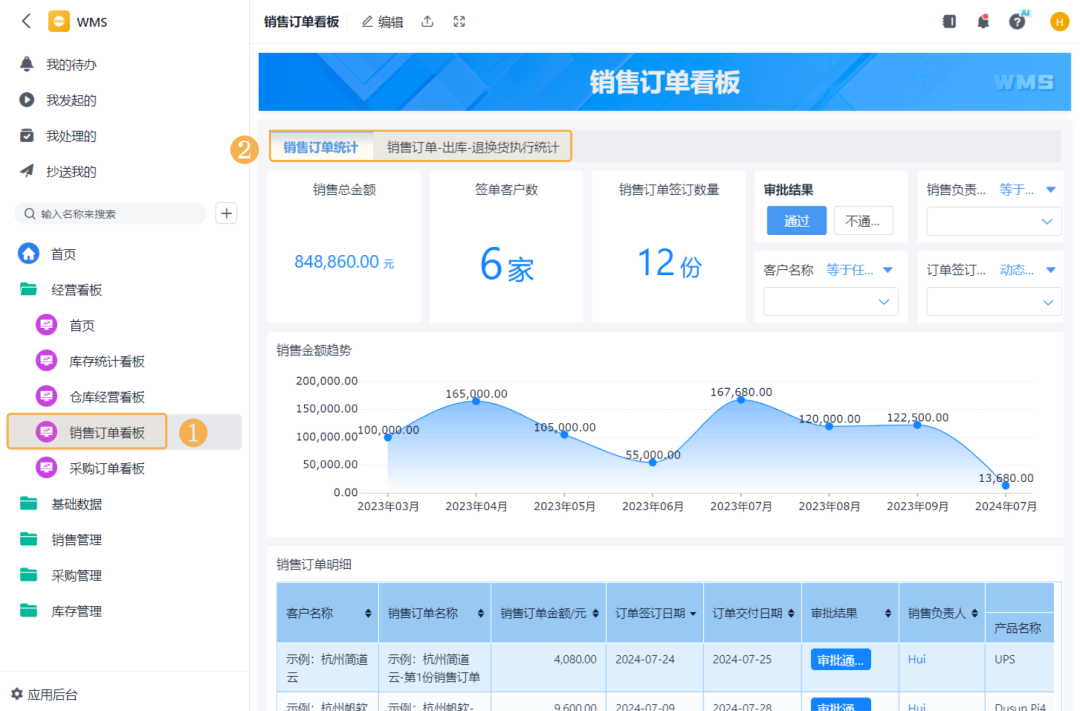Click the orange H user avatar
The width and height of the screenshot is (1080, 711).
pyautogui.click(x=1059, y=22)
